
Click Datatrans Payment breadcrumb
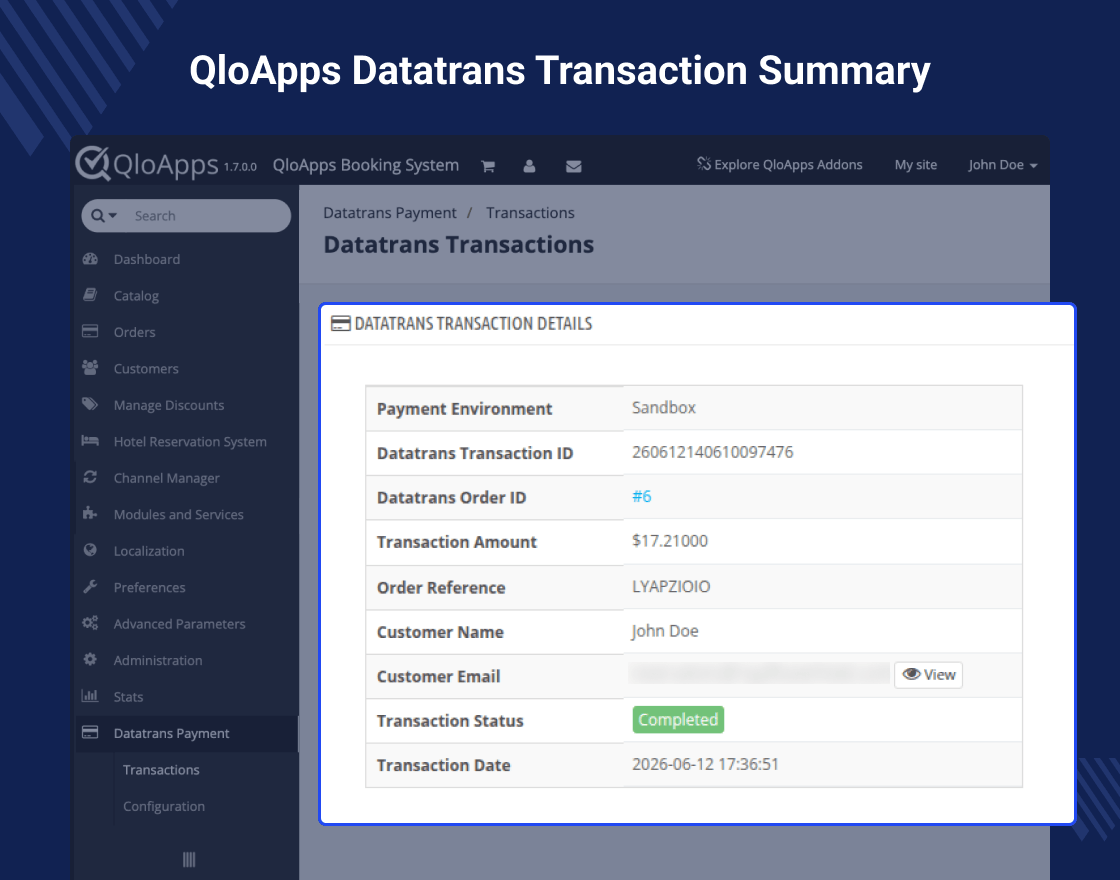pyautogui.click(x=389, y=213)
